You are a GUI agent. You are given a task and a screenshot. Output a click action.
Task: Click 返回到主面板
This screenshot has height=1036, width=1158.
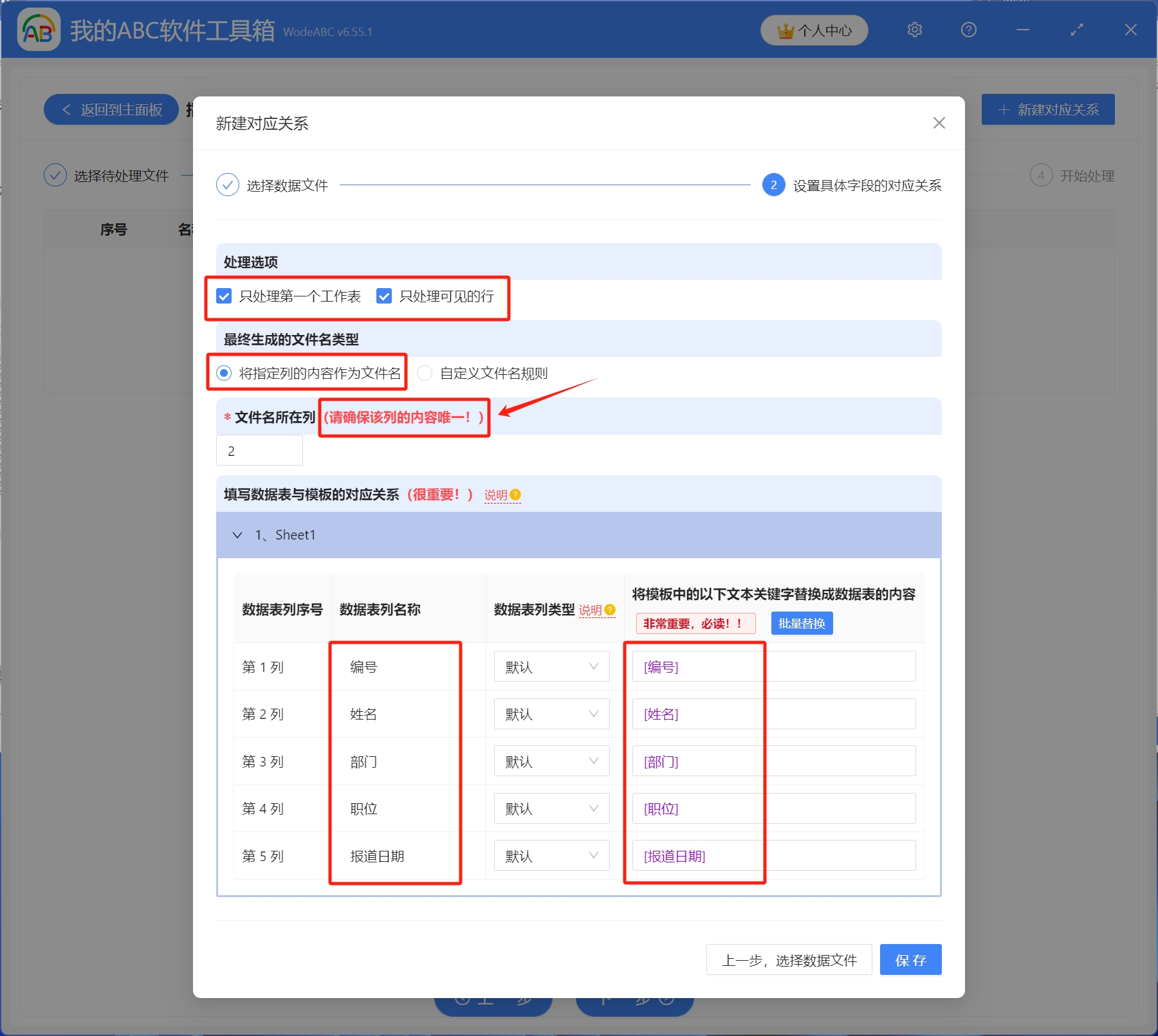(111, 109)
